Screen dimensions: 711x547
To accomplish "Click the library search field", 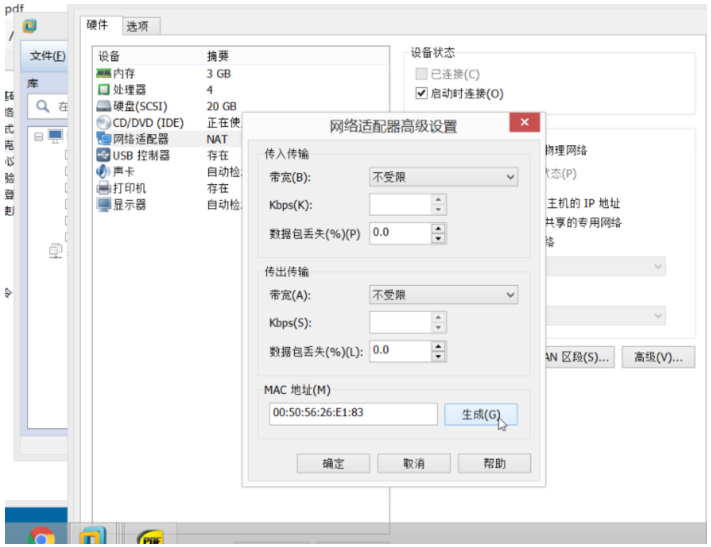I will tap(48, 107).
